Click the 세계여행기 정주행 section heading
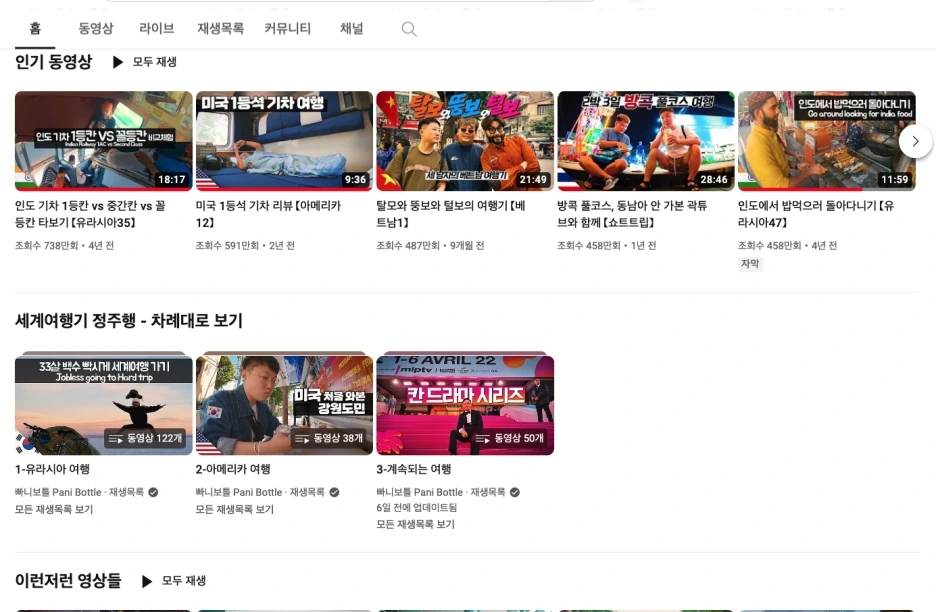This screenshot has width=936, height=612. pos(129,321)
